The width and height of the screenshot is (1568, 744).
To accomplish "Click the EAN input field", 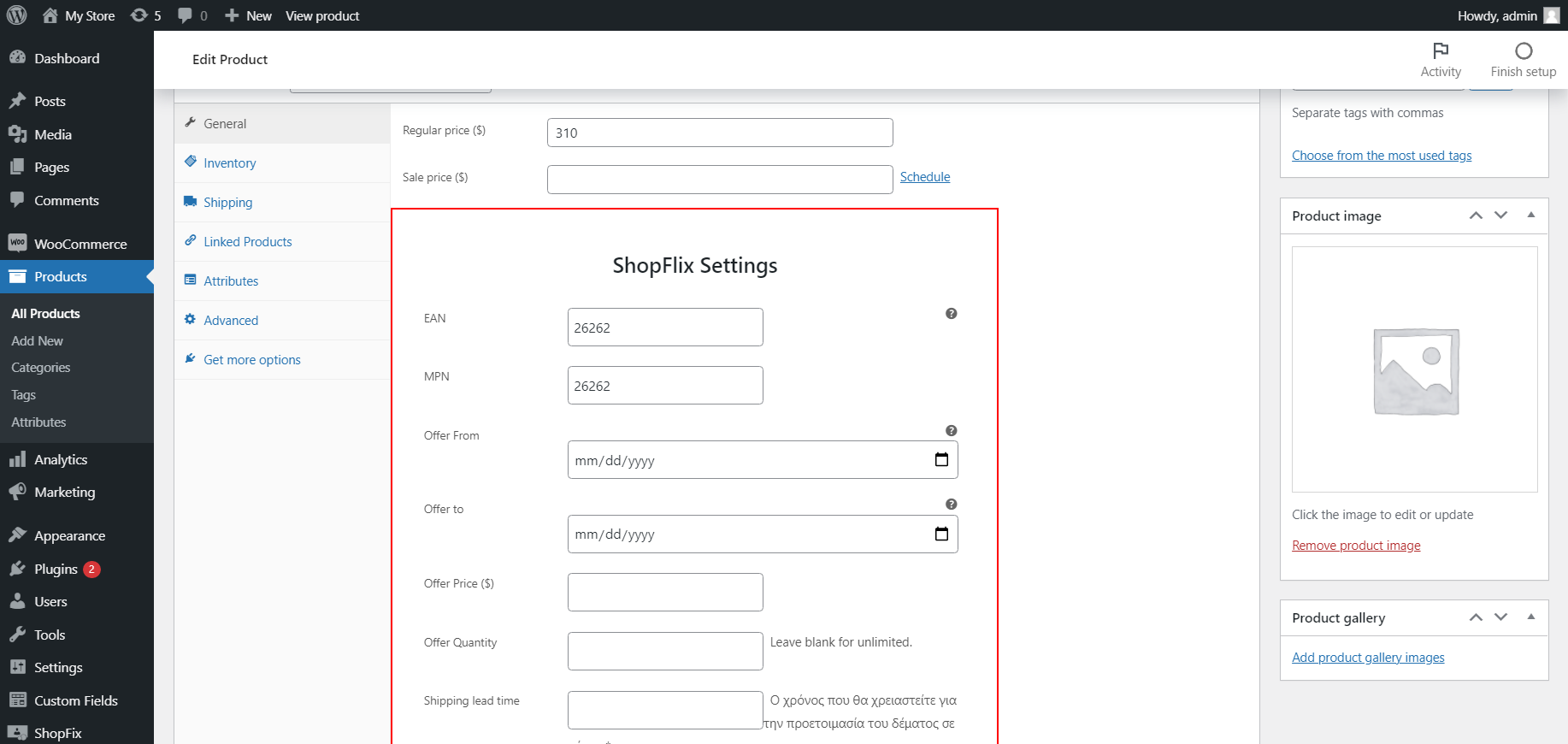I will pyautogui.click(x=665, y=328).
